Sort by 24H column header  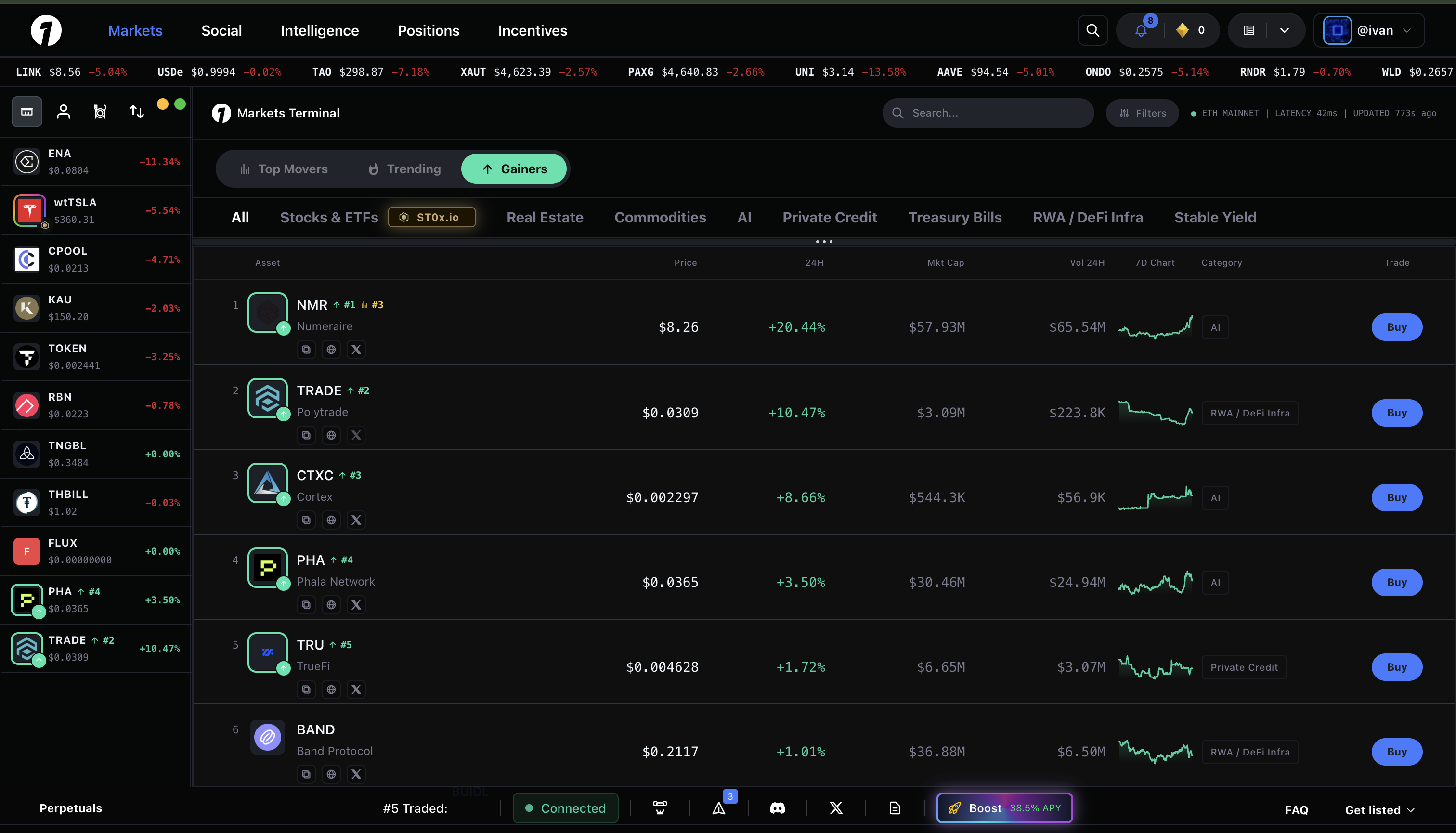pyautogui.click(x=814, y=262)
